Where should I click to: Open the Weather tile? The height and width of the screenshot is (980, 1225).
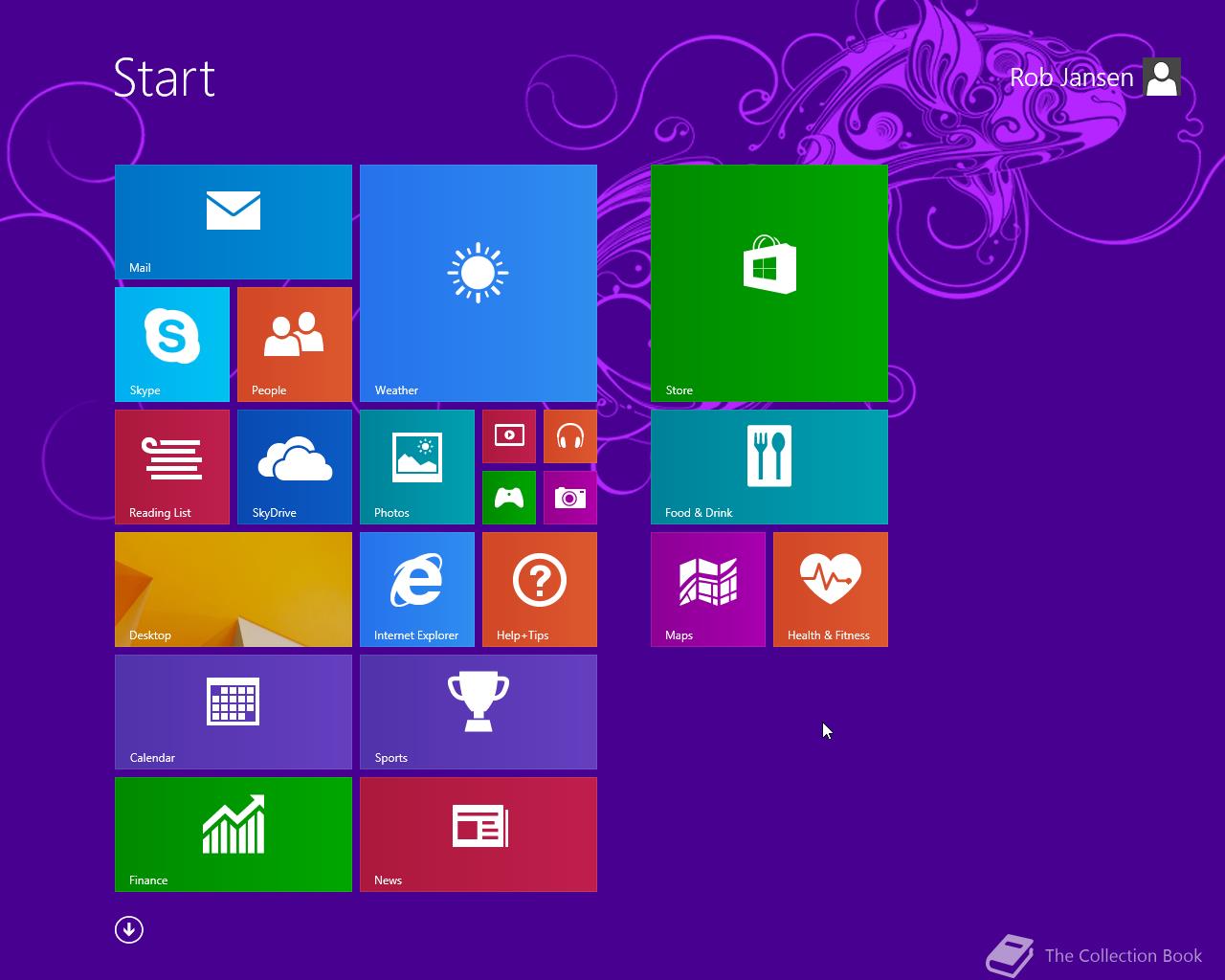tap(479, 283)
